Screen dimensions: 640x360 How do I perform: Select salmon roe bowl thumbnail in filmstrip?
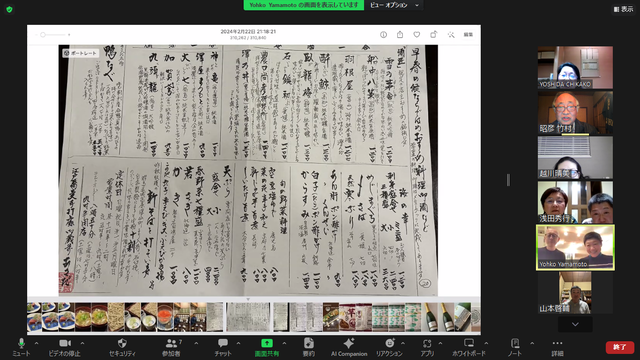point(165,317)
